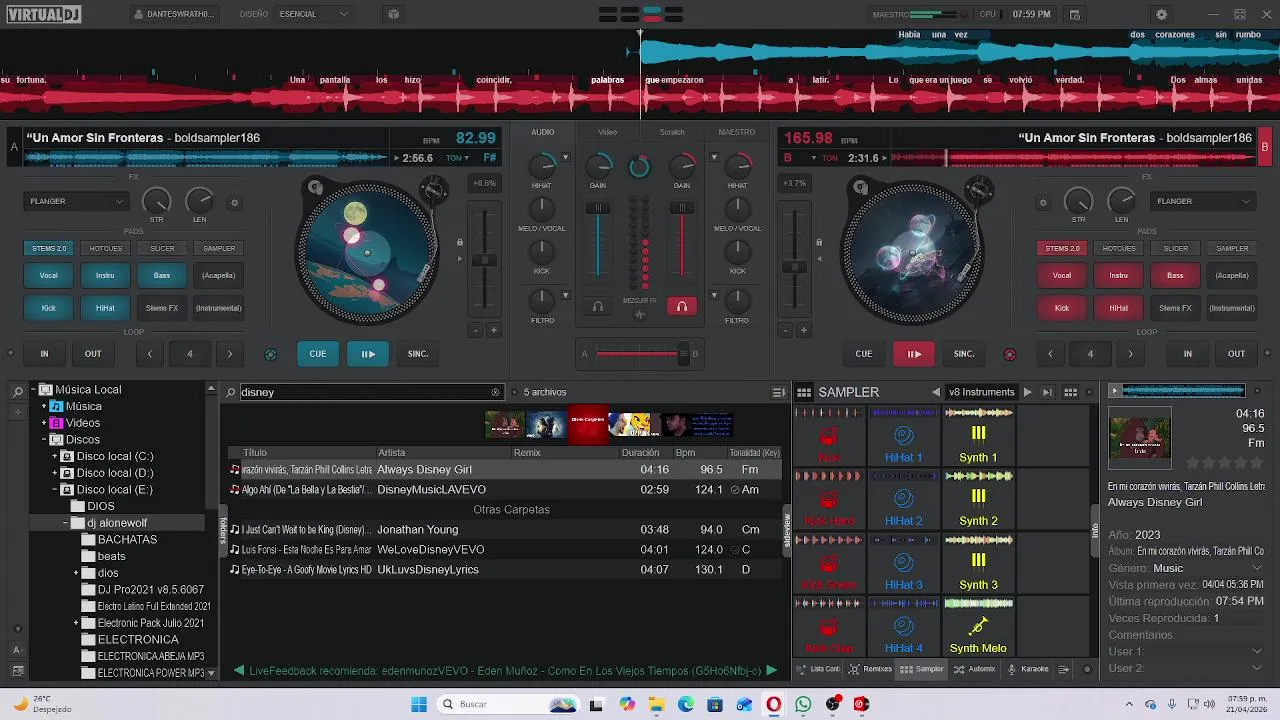Open Microsoft Edge from taskbar

click(x=686, y=704)
